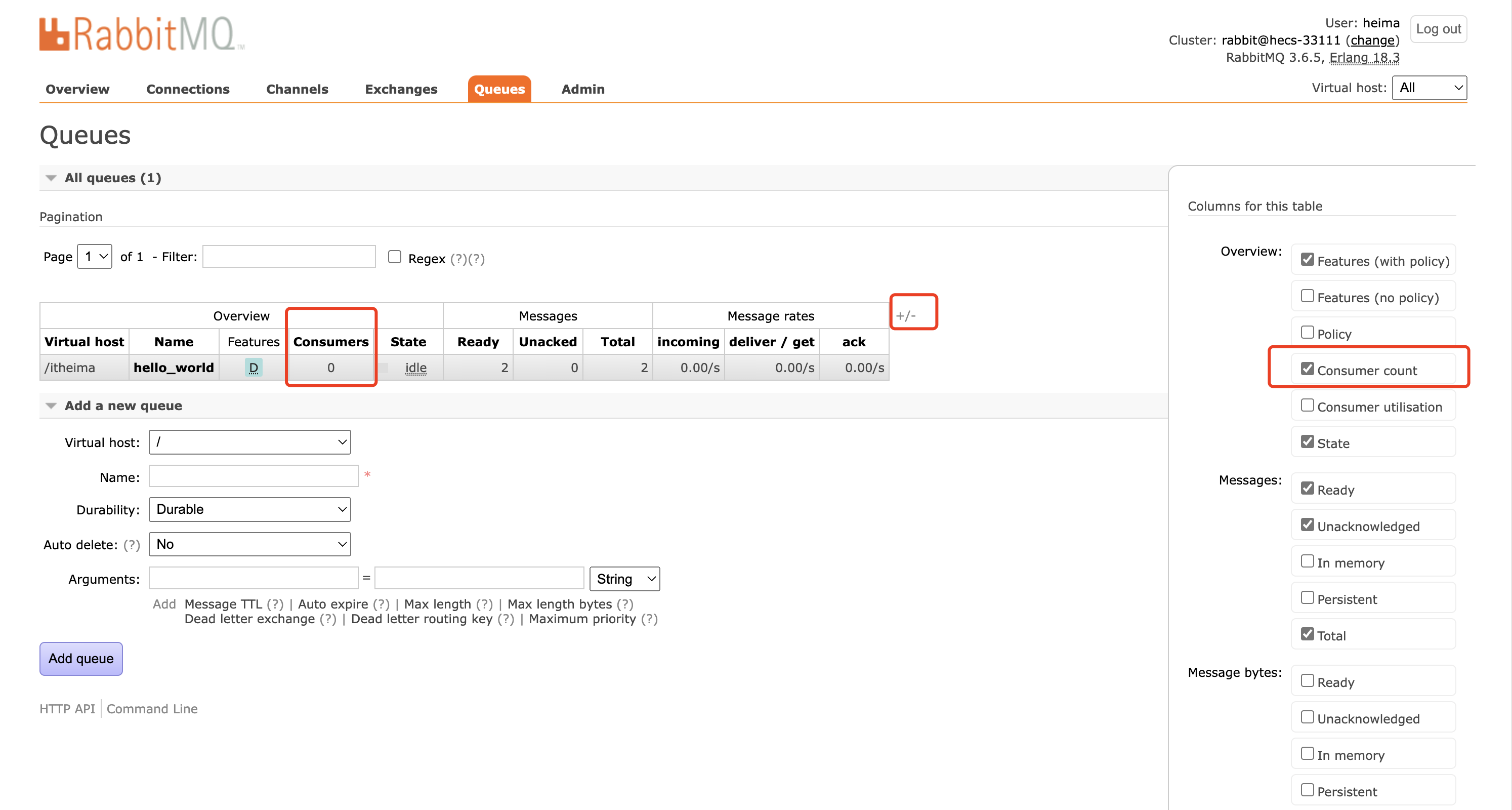Open the Admin tab
The image size is (1512, 810).
(582, 89)
